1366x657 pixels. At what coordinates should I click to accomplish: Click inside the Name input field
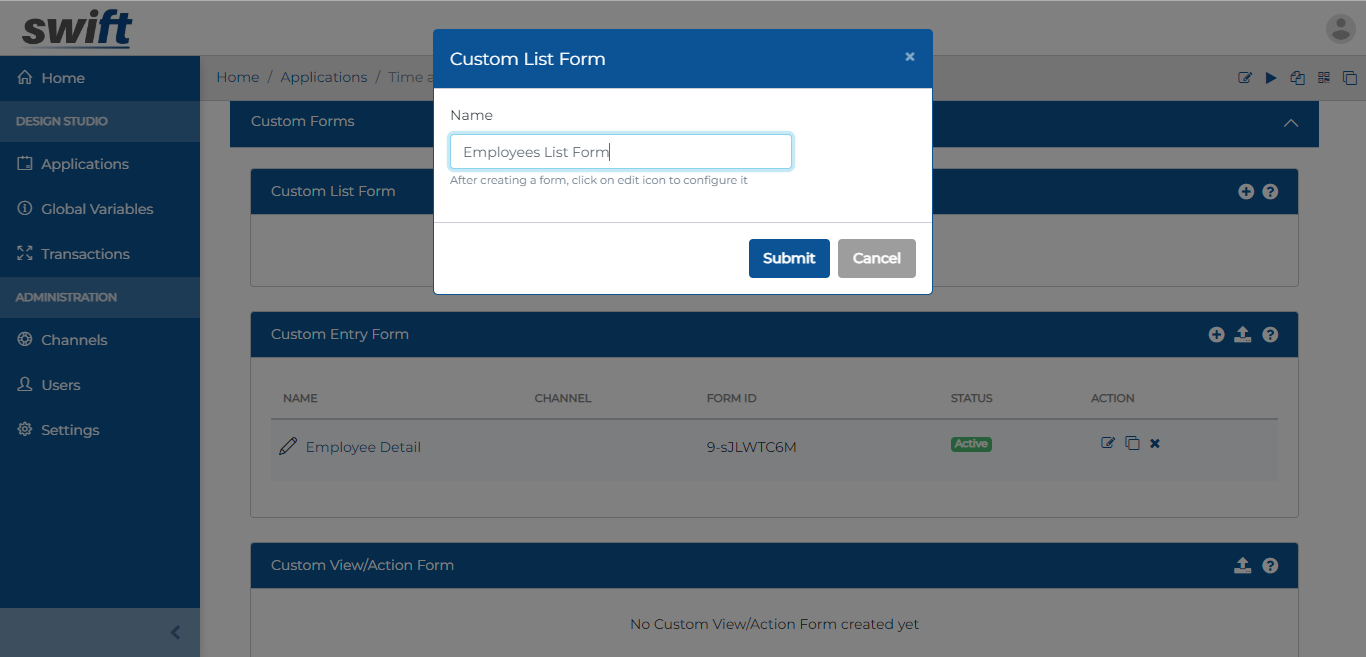(620, 151)
